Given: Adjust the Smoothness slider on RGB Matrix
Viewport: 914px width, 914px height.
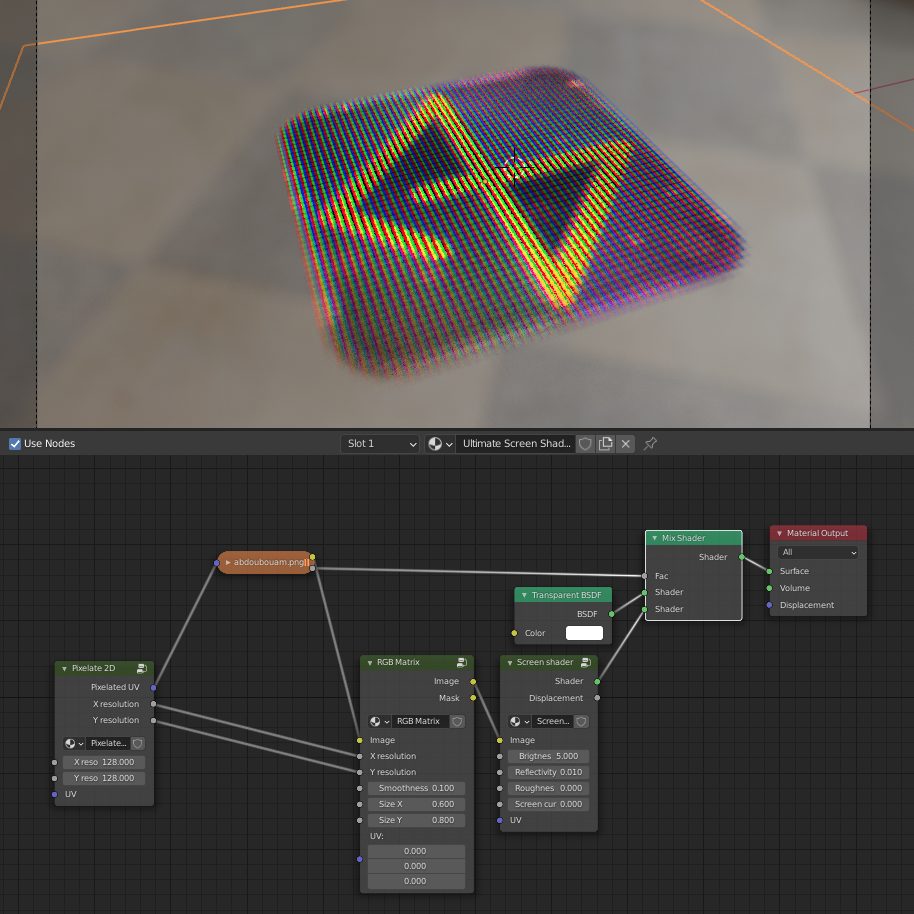Looking at the screenshot, I should 415,787.
